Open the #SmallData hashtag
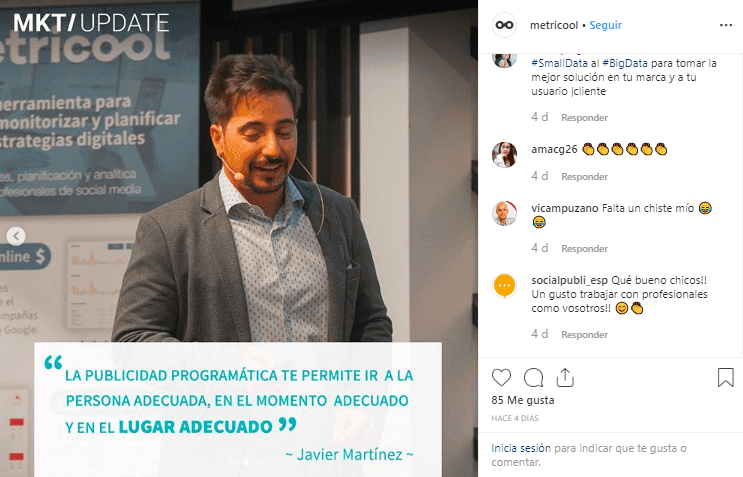This screenshot has width=743, height=477. click(559, 63)
